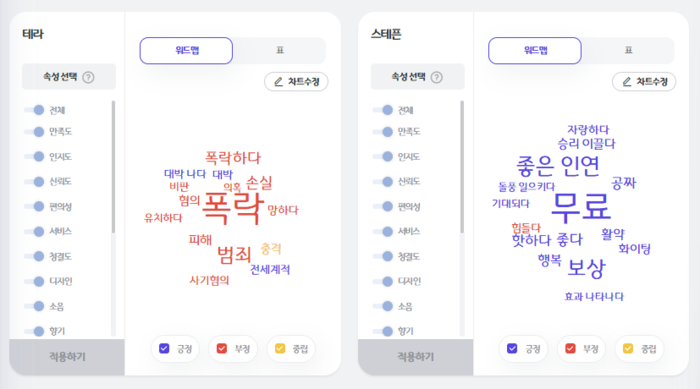Uncheck 긍정 checkbox under 테라 word cloud
Screen dimensions: 700x389
point(164,348)
